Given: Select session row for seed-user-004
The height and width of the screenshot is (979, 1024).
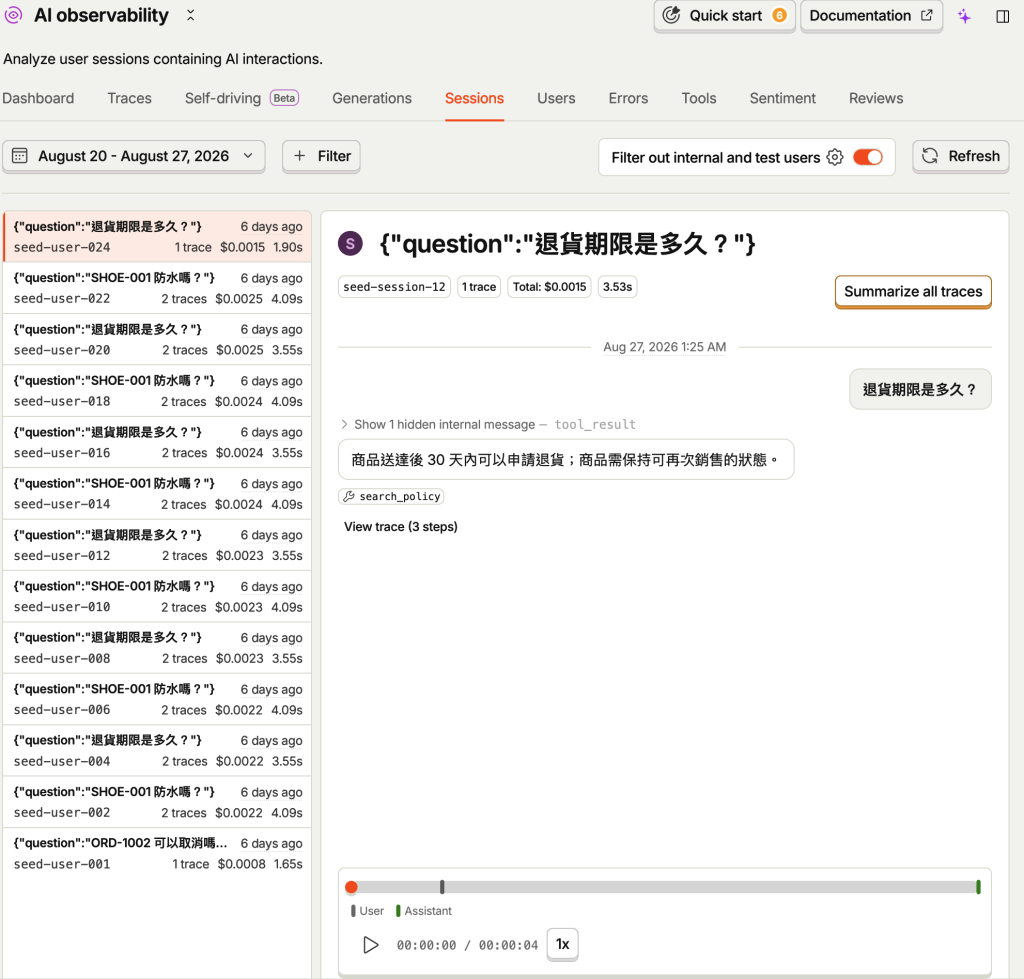Looking at the screenshot, I should 157,750.
